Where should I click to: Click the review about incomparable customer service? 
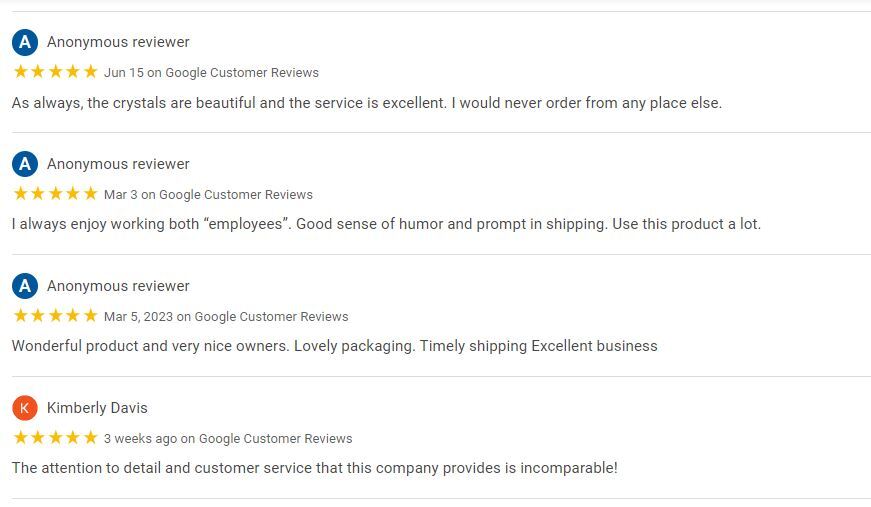coord(315,468)
